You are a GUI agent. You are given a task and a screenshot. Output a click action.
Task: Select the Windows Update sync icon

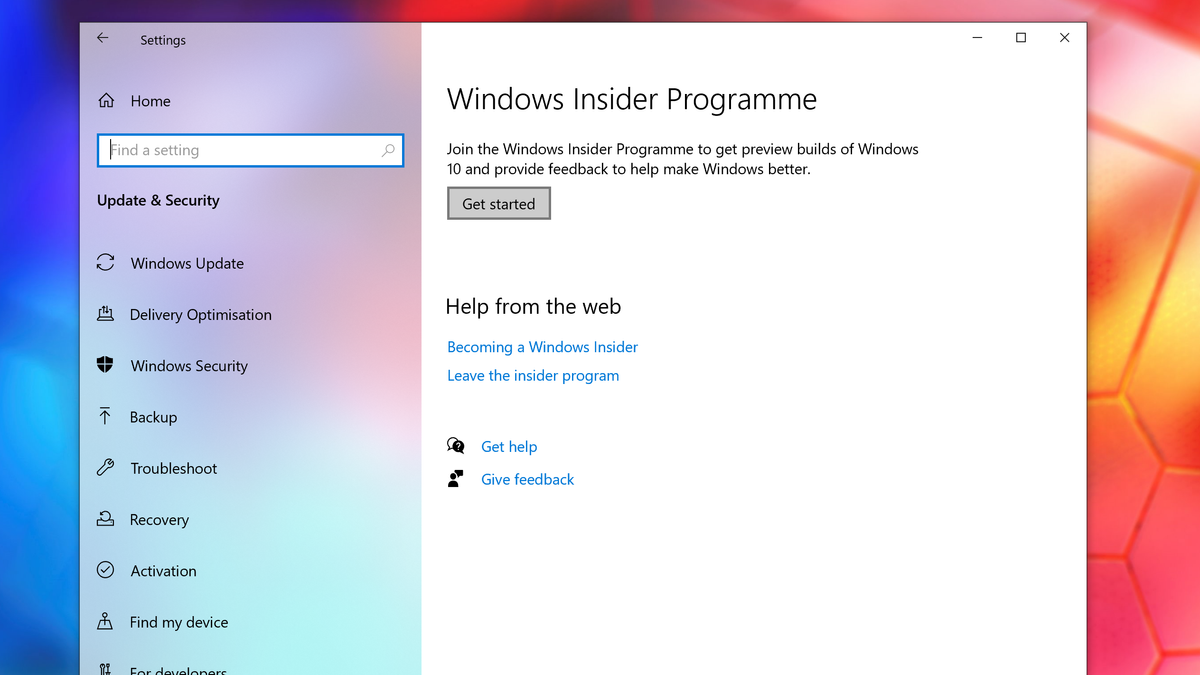coord(105,263)
